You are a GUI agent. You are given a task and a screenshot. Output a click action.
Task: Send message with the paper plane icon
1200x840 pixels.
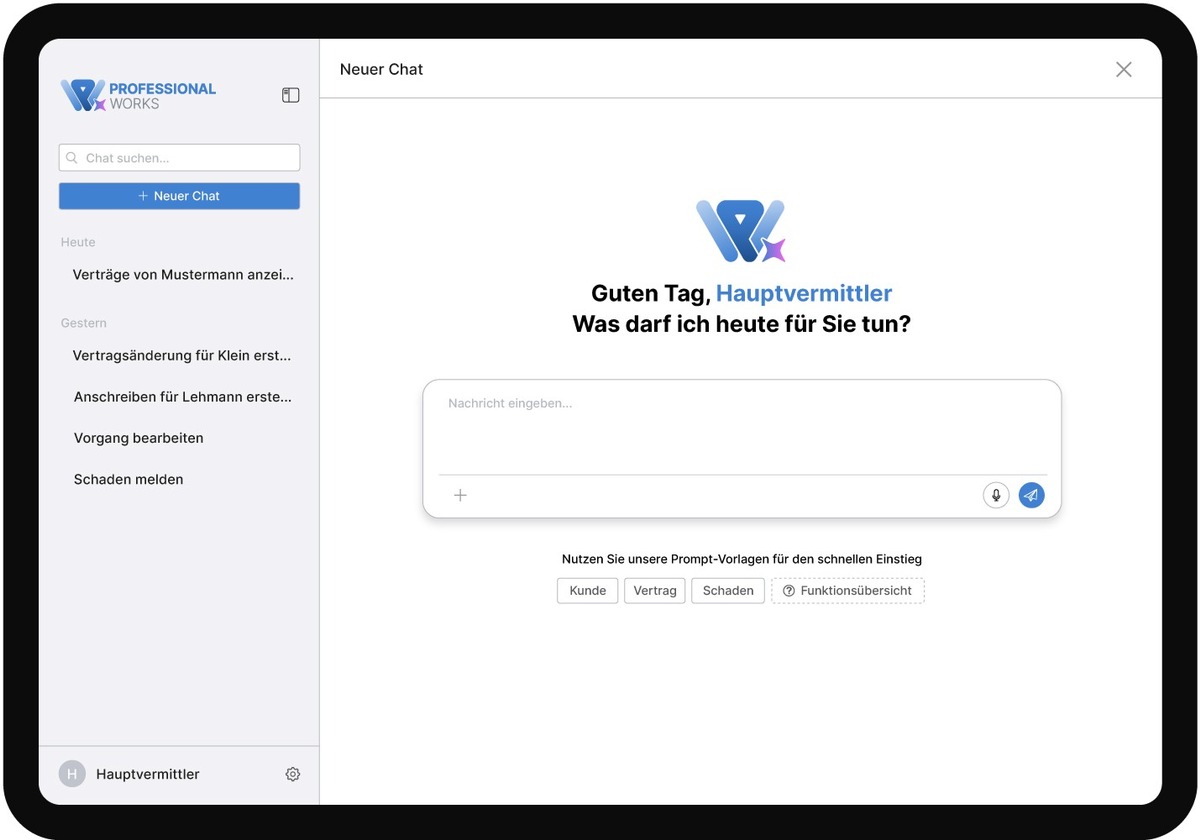tap(1031, 495)
